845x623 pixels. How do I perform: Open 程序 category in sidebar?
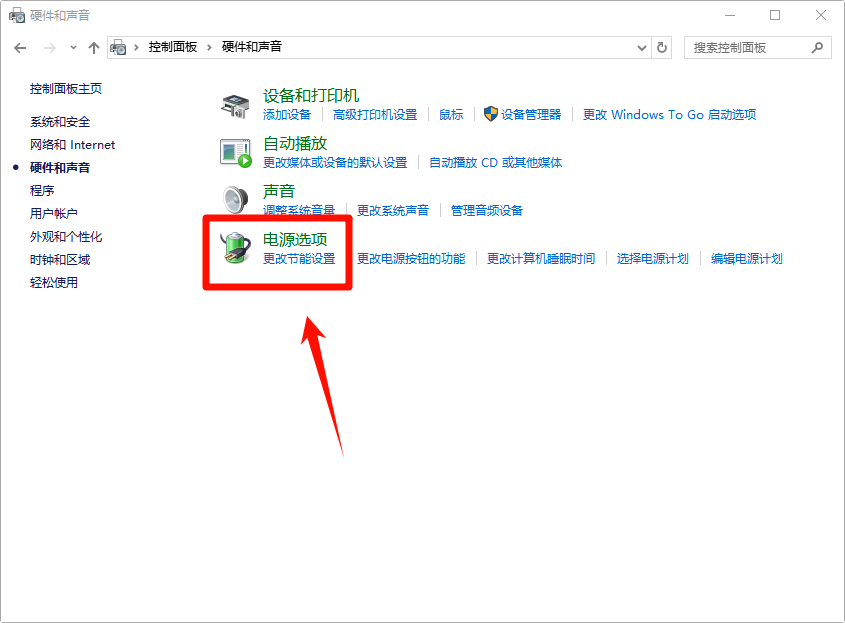(42, 190)
